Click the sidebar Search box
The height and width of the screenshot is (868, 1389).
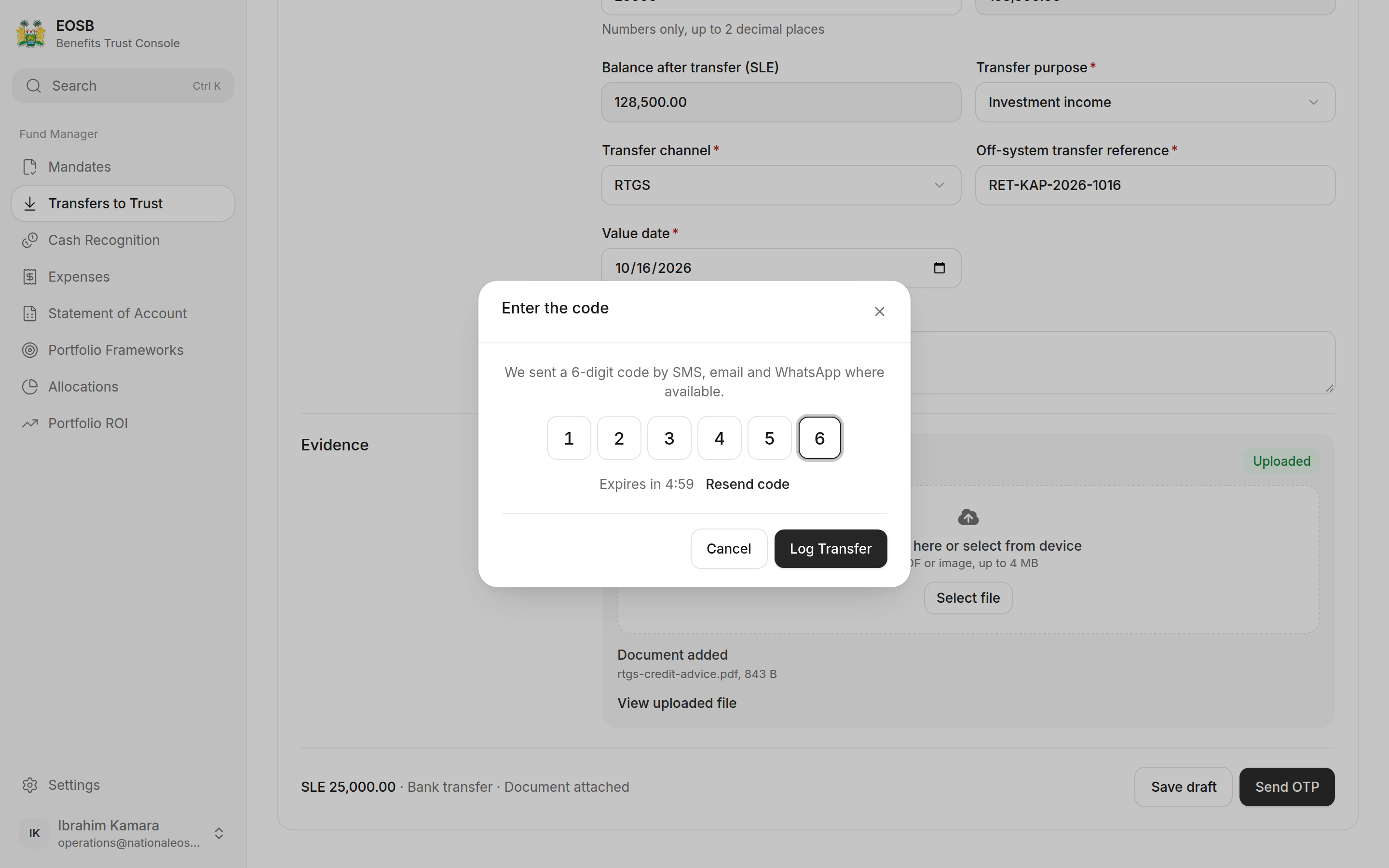tap(123, 86)
